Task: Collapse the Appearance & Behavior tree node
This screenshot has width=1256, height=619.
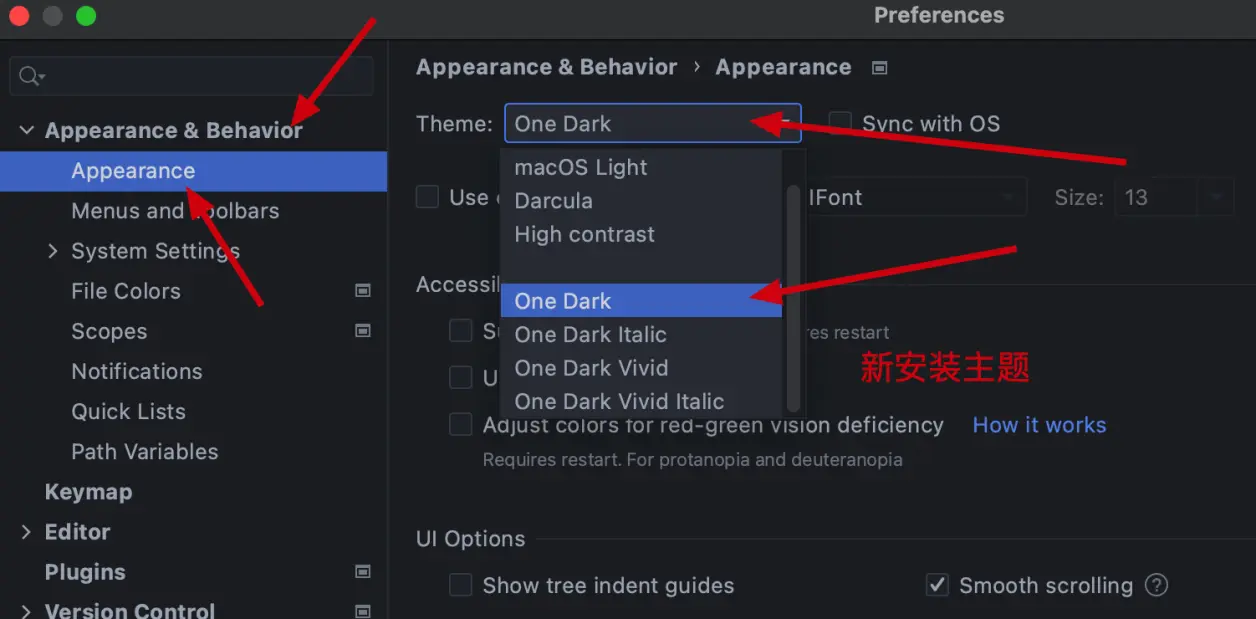Action: 27,131
